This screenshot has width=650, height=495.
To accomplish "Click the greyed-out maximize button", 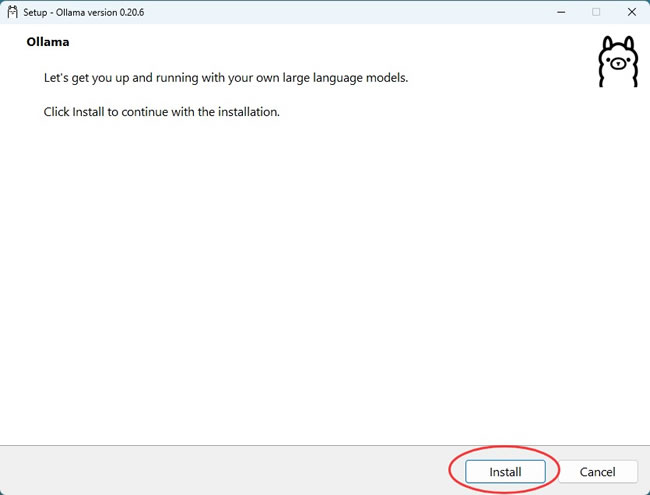I will (596, 12).
